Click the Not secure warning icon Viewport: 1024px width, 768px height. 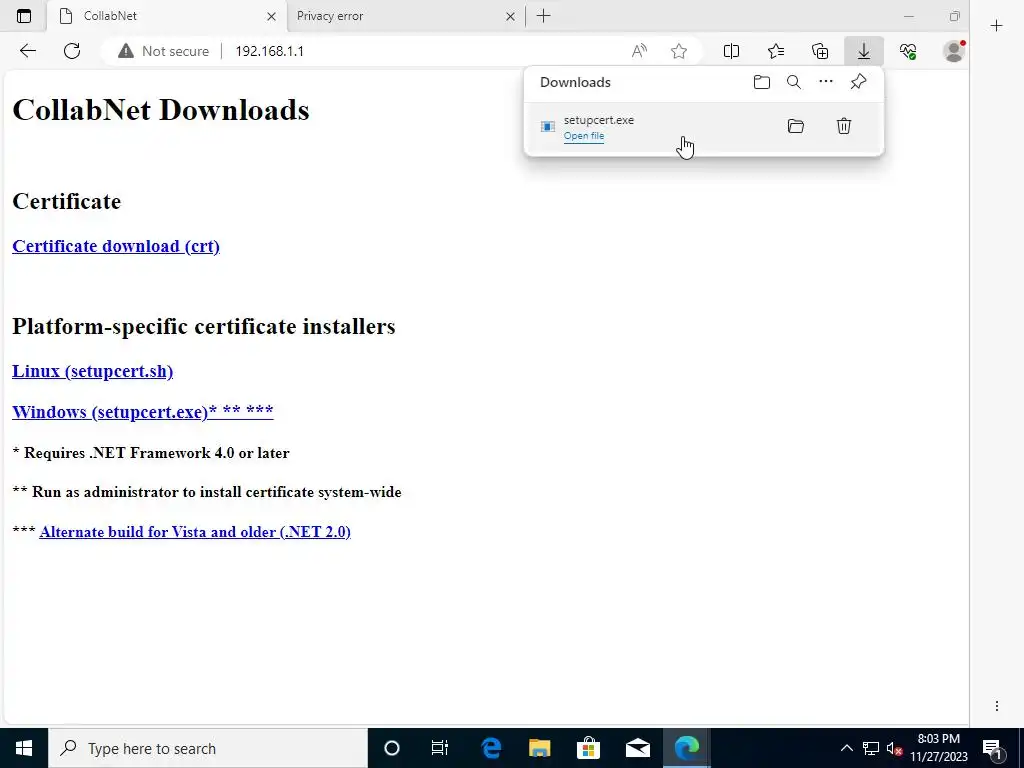[125, 51]
